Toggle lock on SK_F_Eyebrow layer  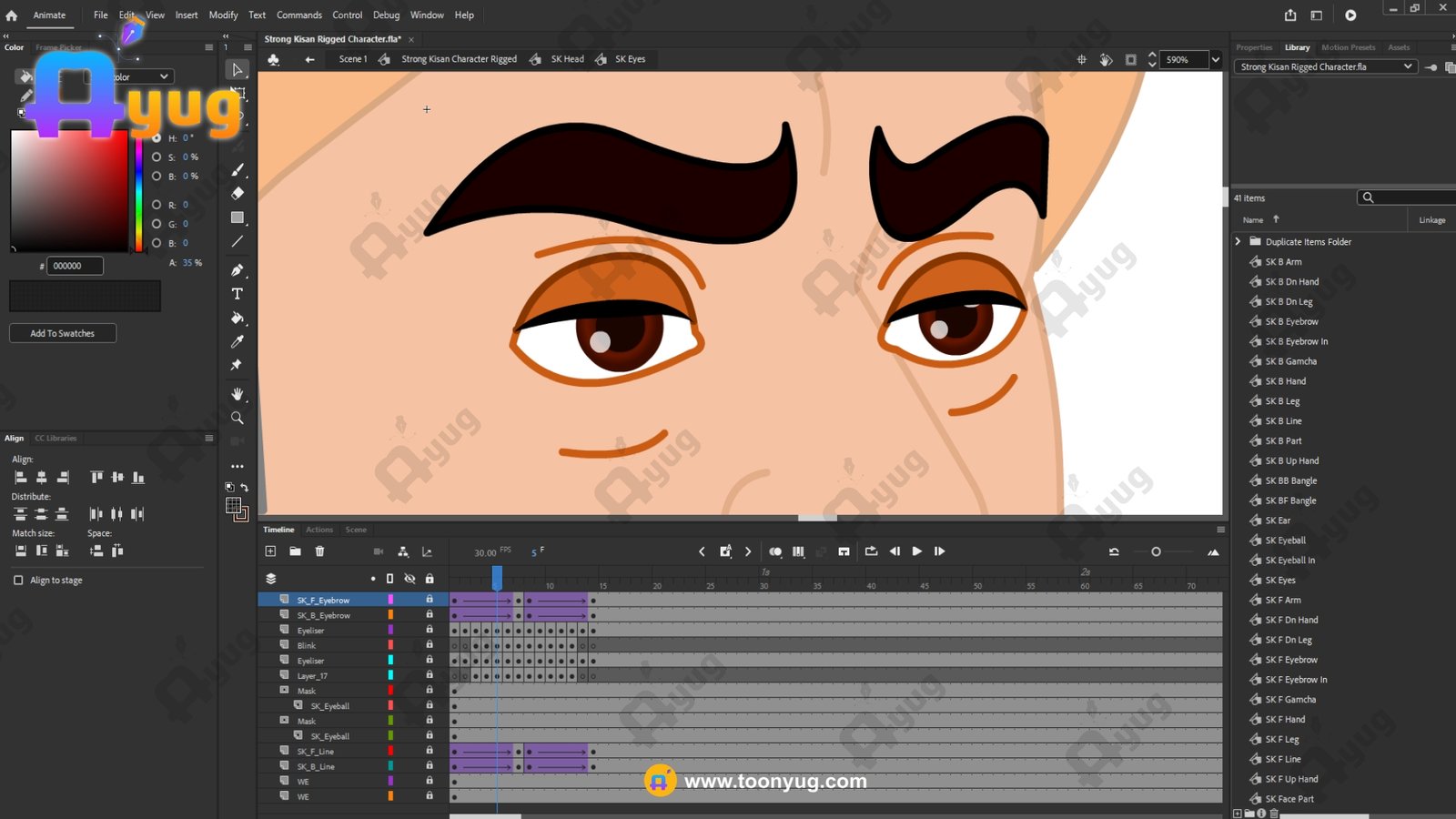tap(430, 600)
